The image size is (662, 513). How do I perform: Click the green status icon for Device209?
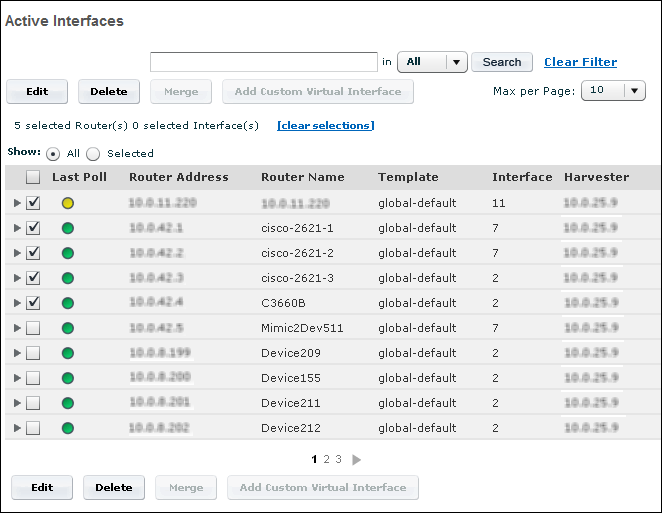click(68, 353)
